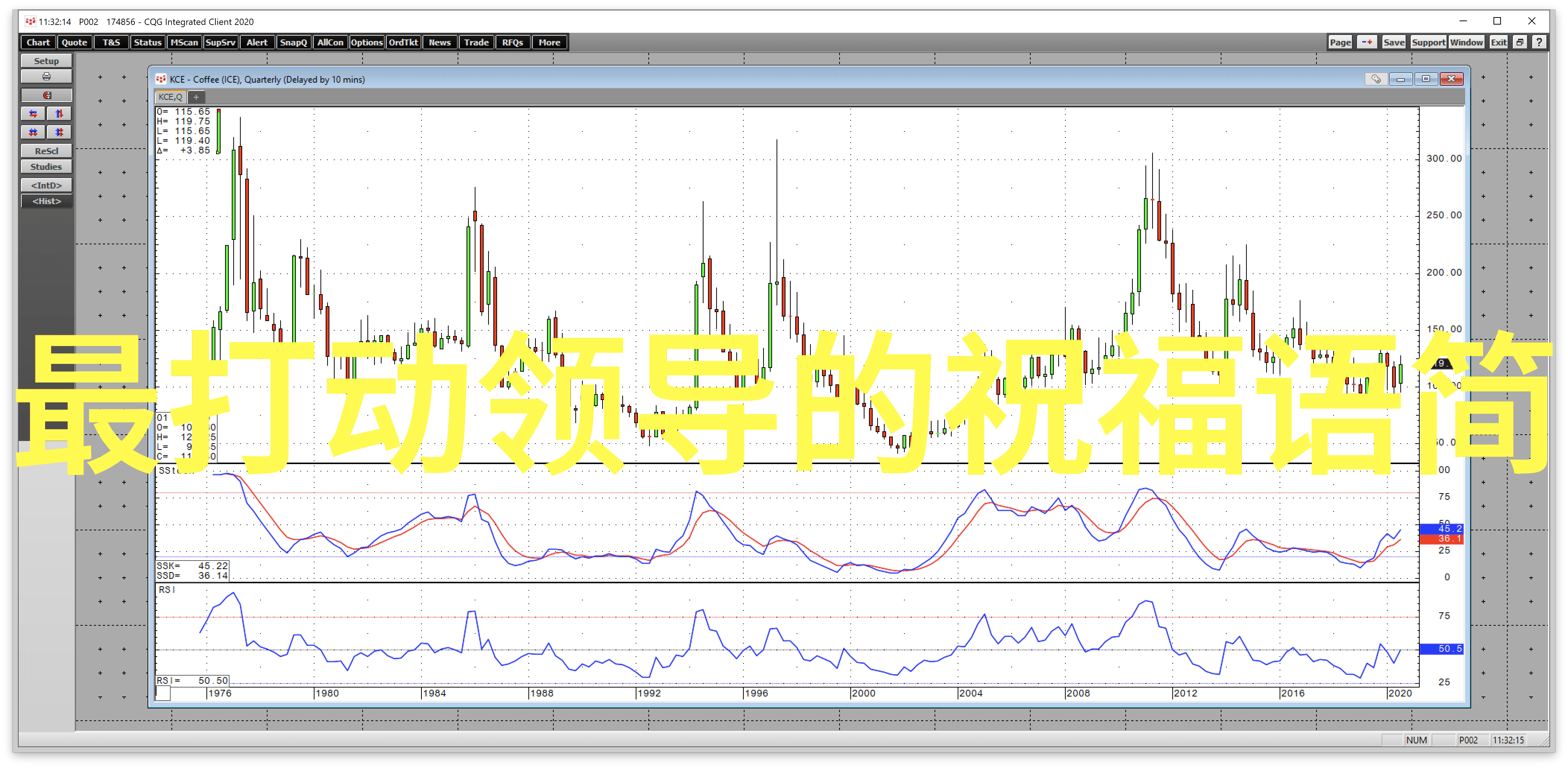This screenshot has width=1568, height=768.
Task: Open the OrdTkt order ticket
Action: [403, 42]
